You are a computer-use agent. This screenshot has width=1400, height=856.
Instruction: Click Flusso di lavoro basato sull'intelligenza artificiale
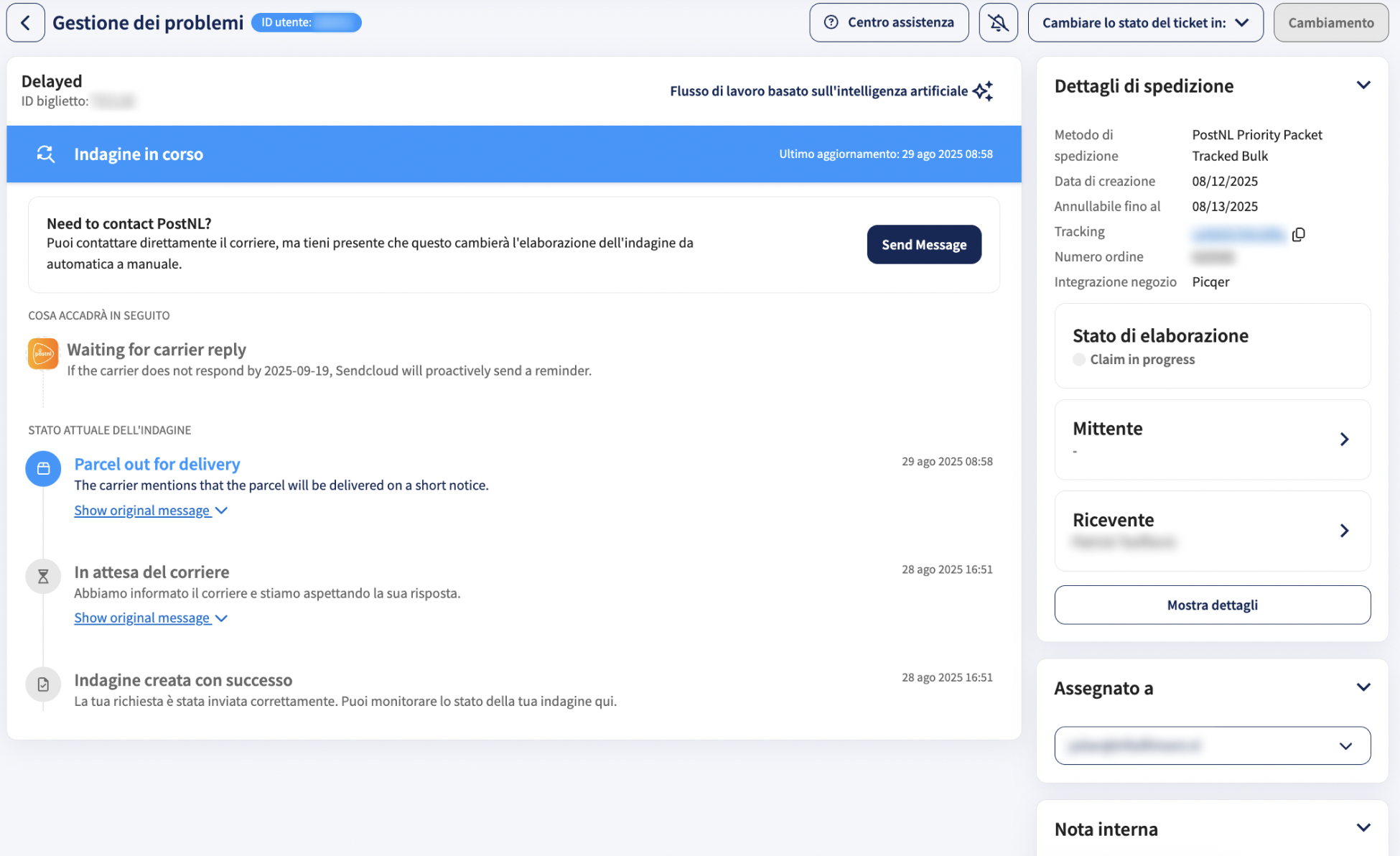tap(818, 91)
